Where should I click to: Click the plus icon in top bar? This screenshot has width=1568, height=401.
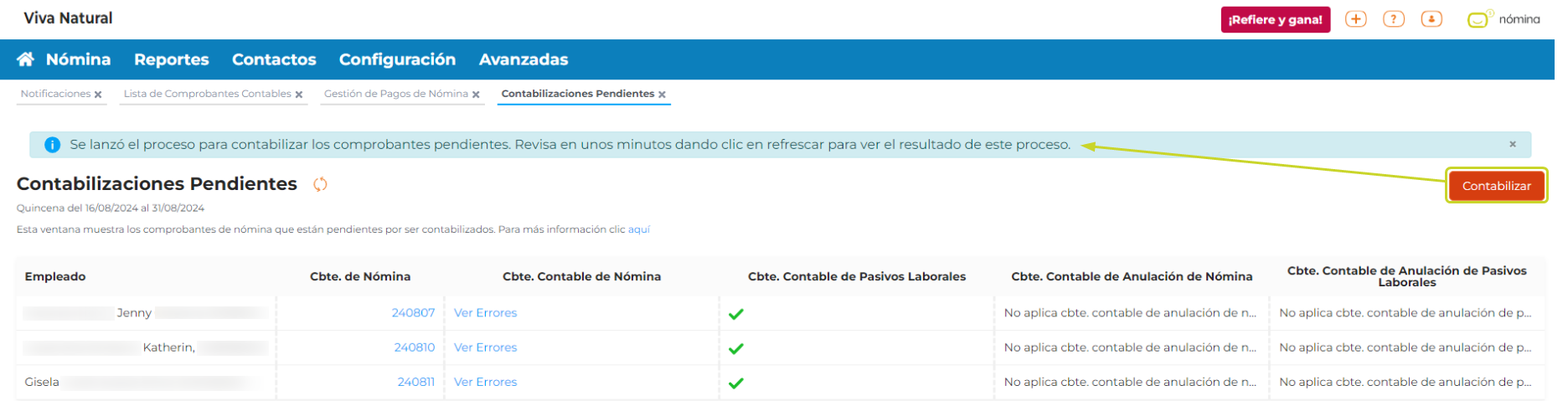(1355, 19)
